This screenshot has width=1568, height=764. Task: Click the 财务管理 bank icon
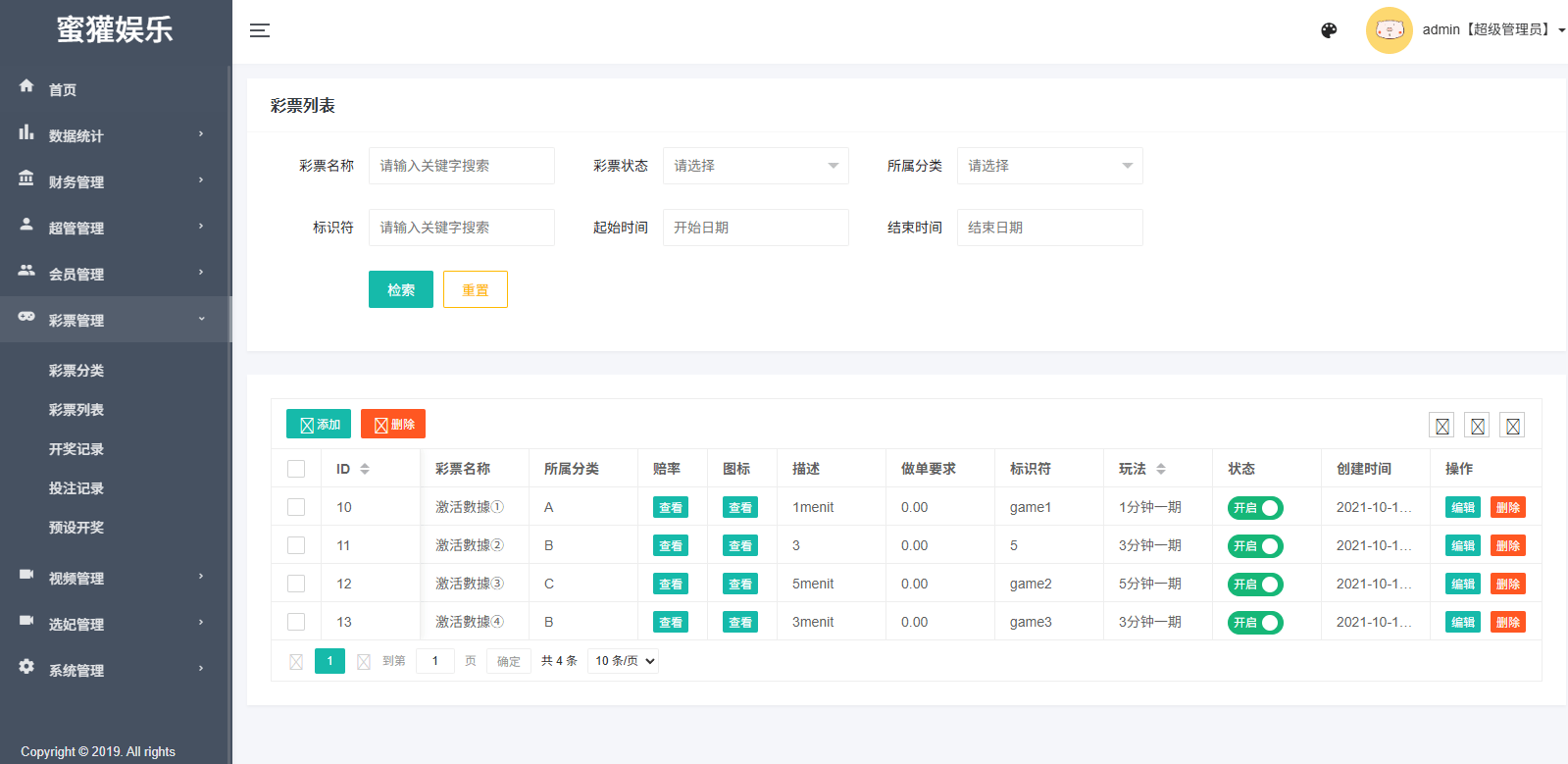click(x=26, y=178)
